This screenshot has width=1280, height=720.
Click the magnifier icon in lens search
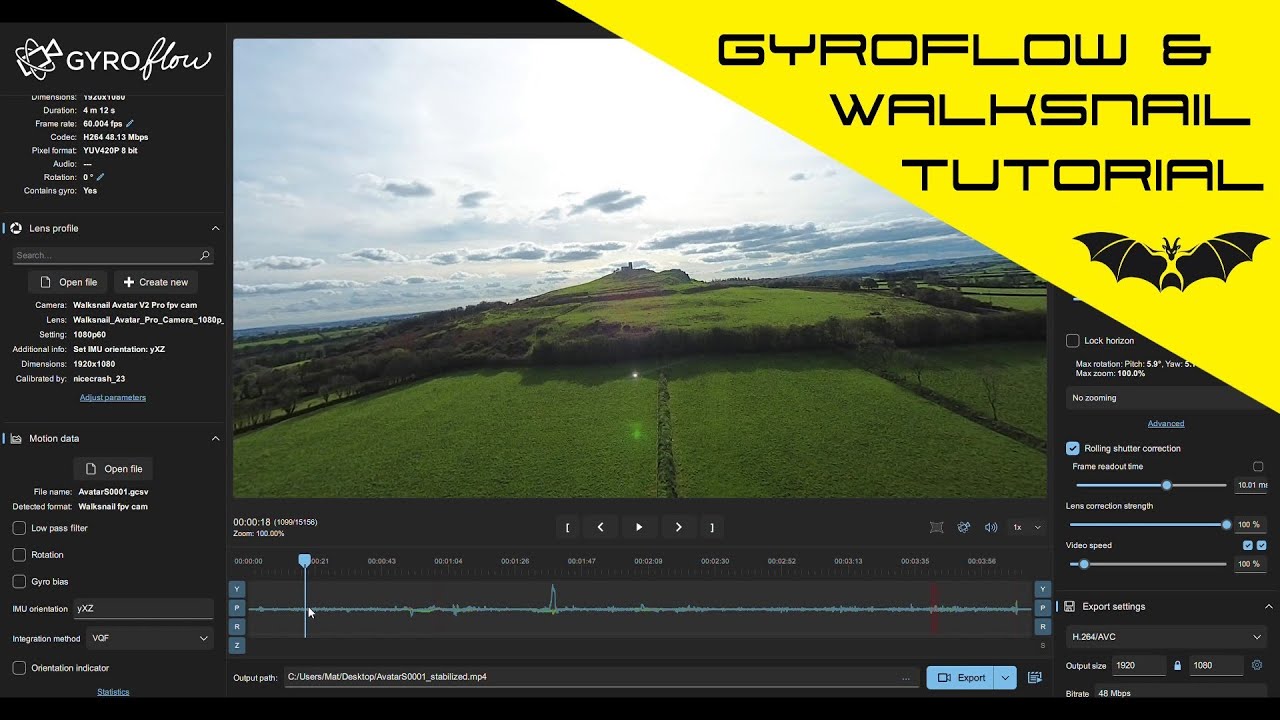pos(205,256)
